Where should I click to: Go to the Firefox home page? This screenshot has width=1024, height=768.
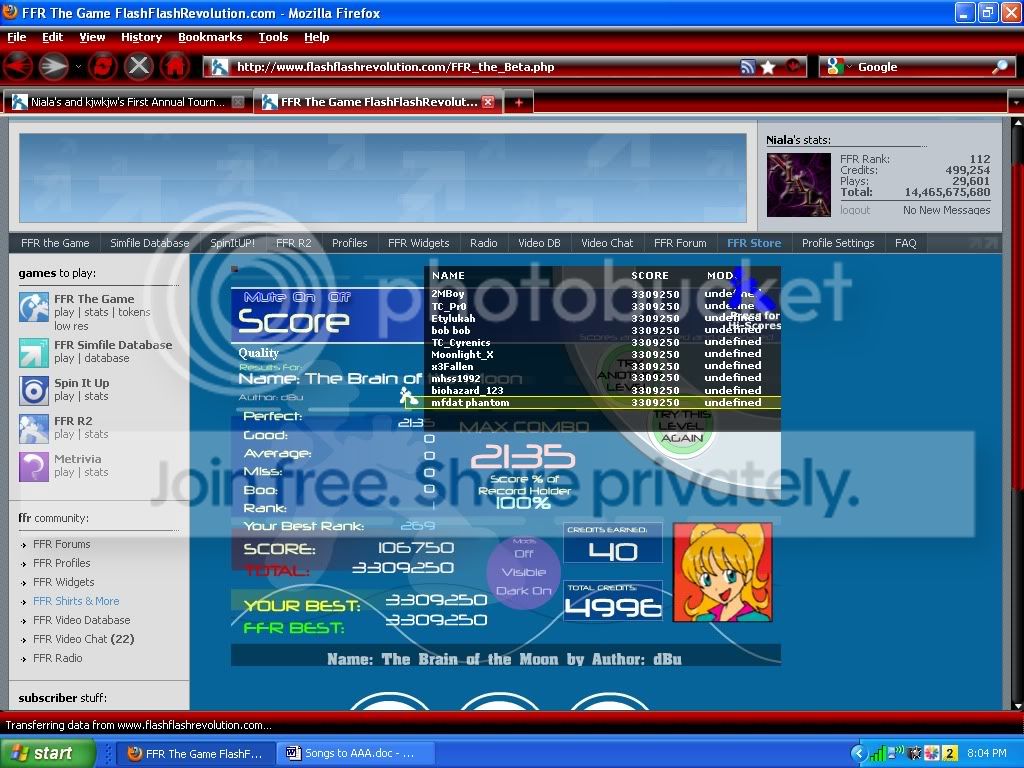[x=174, y=67]
